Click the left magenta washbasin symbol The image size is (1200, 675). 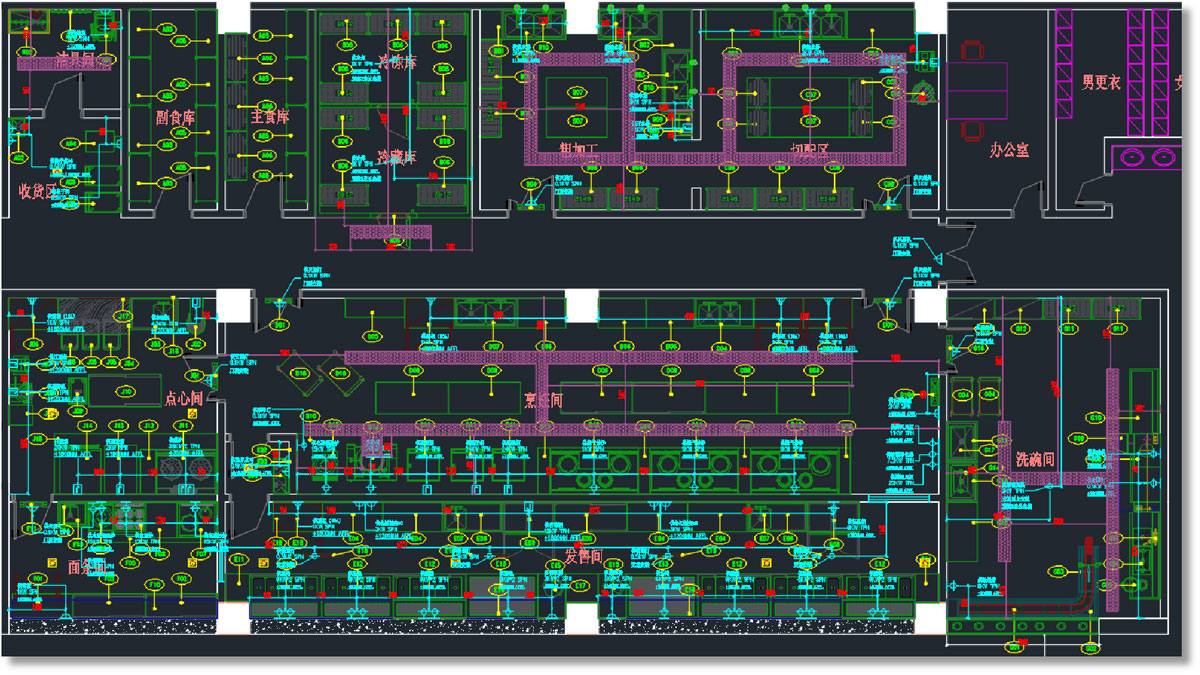pyautogui.click(x=1134, y=156)
